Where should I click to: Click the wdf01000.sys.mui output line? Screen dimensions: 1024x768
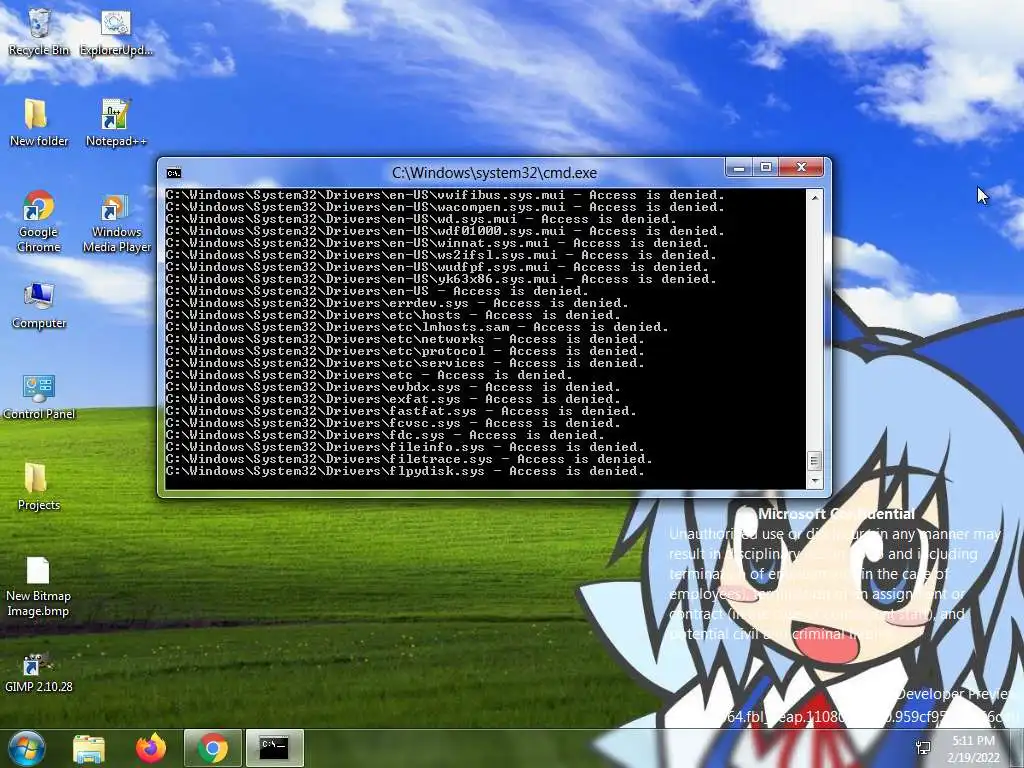(x=445, y=231)
